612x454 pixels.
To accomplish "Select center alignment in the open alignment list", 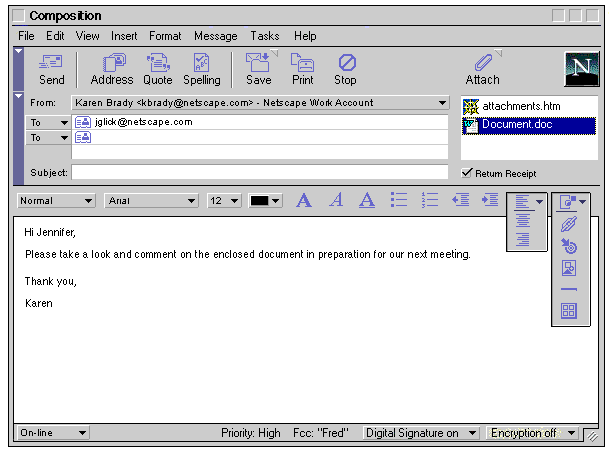I will (x=521, y=221).
